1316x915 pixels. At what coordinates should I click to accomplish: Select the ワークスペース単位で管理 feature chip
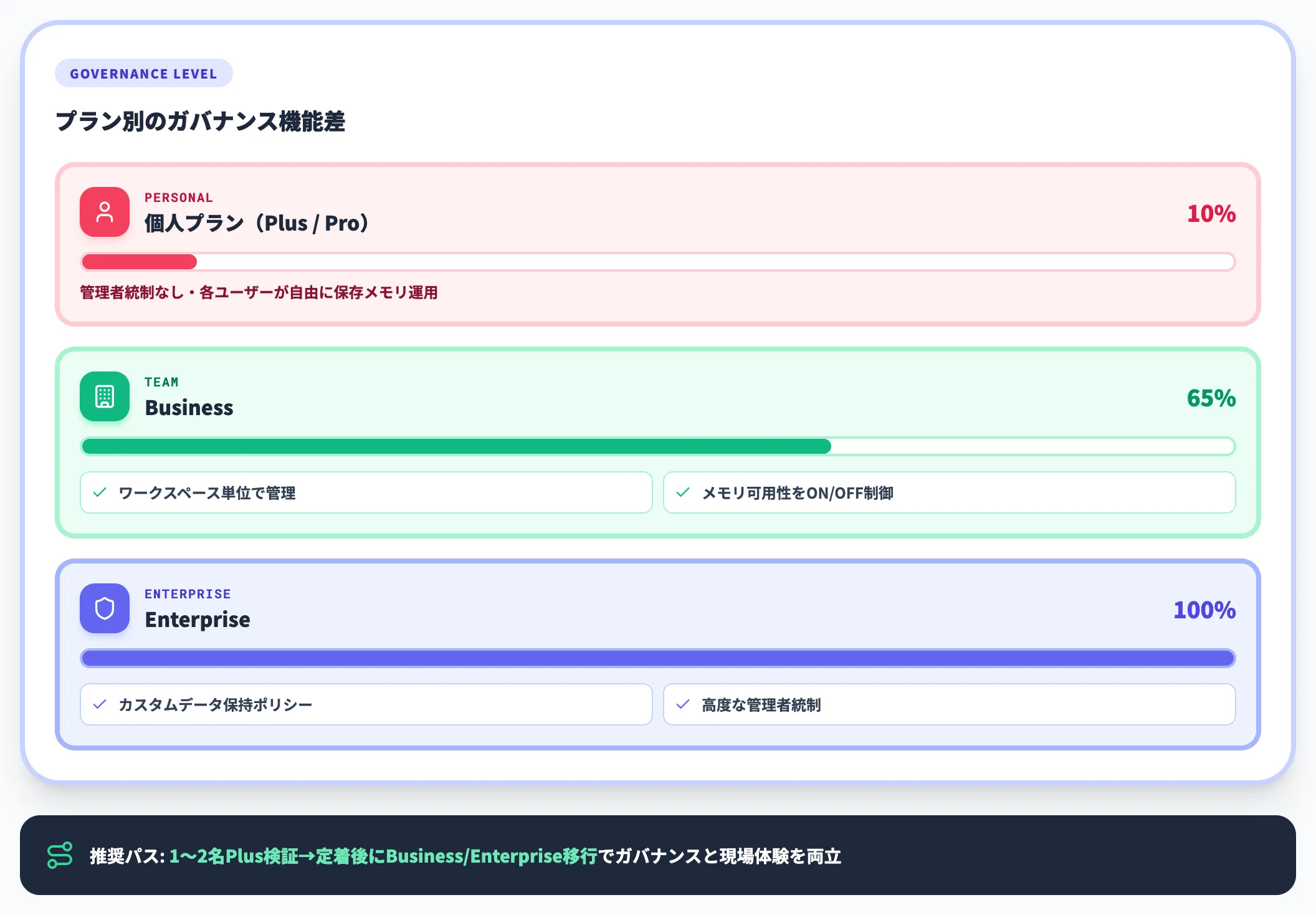366,492
